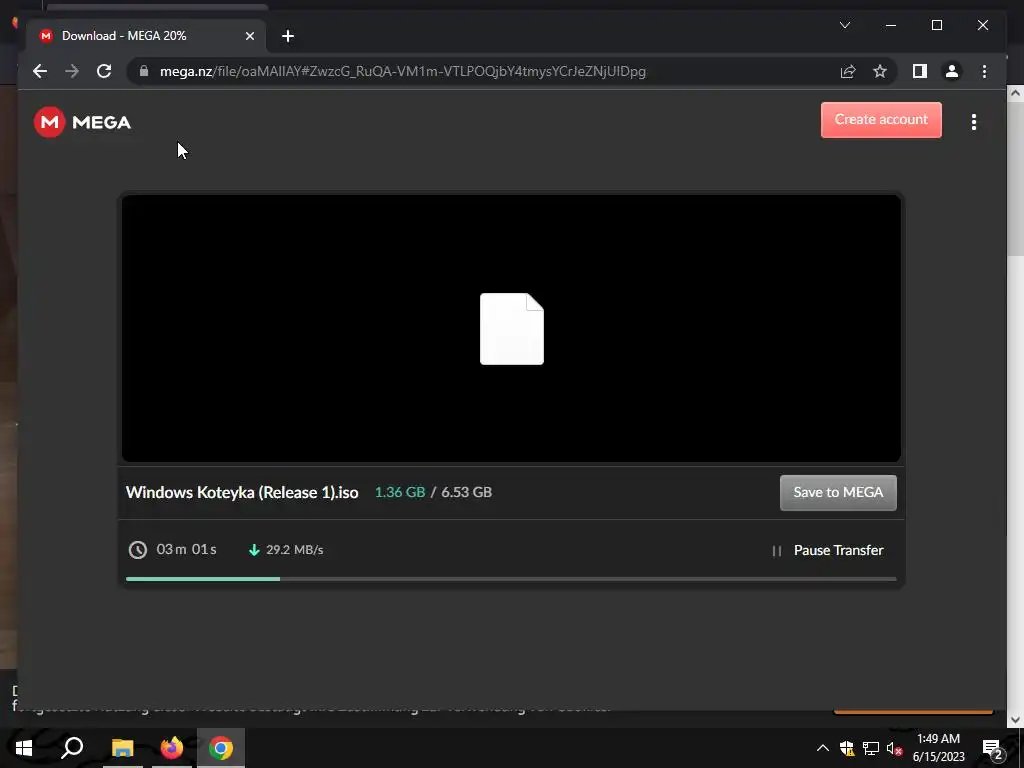Click Chrome icon in taskbar

[x=221, y=748]
